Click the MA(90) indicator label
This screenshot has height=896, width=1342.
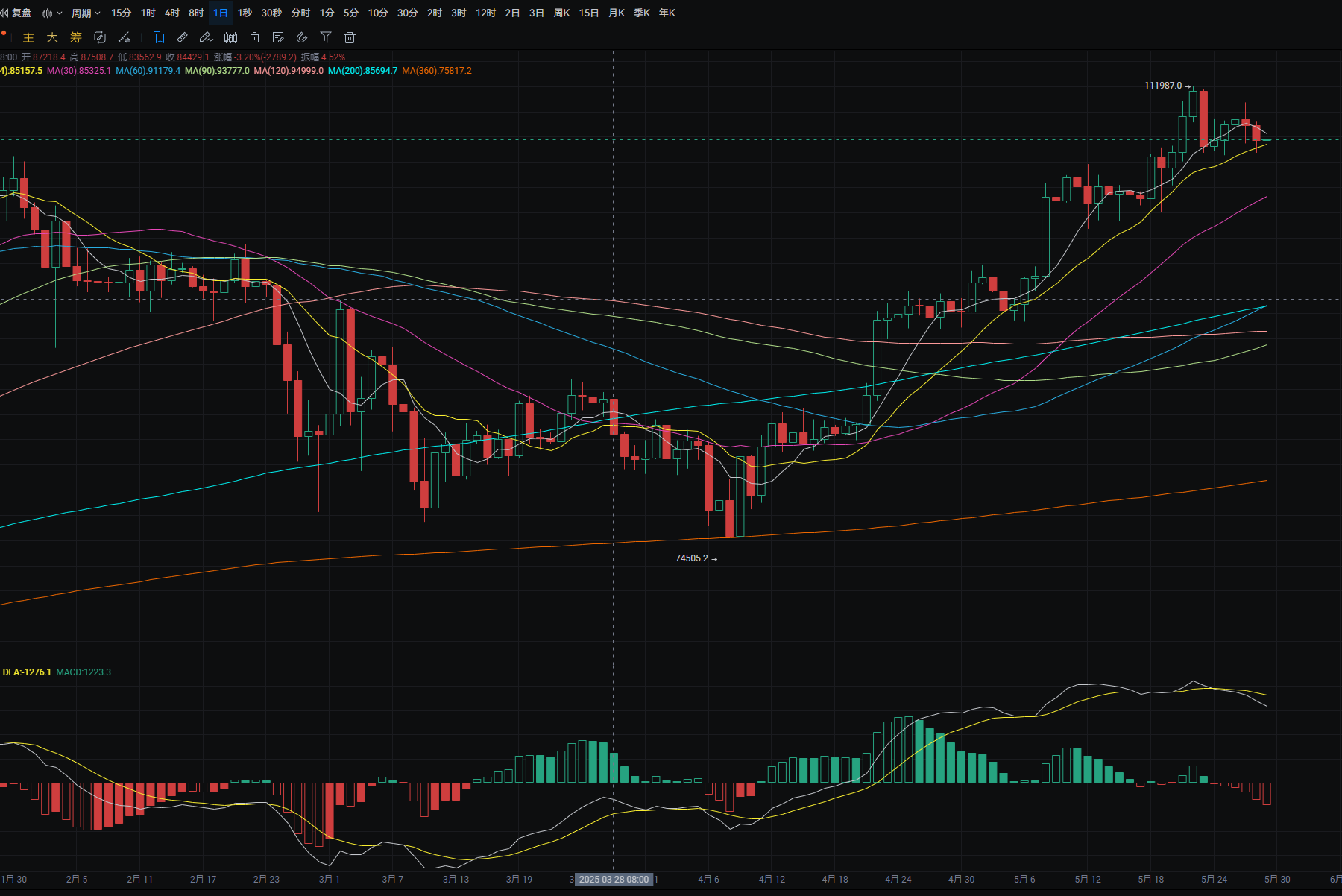pos(217,71)
